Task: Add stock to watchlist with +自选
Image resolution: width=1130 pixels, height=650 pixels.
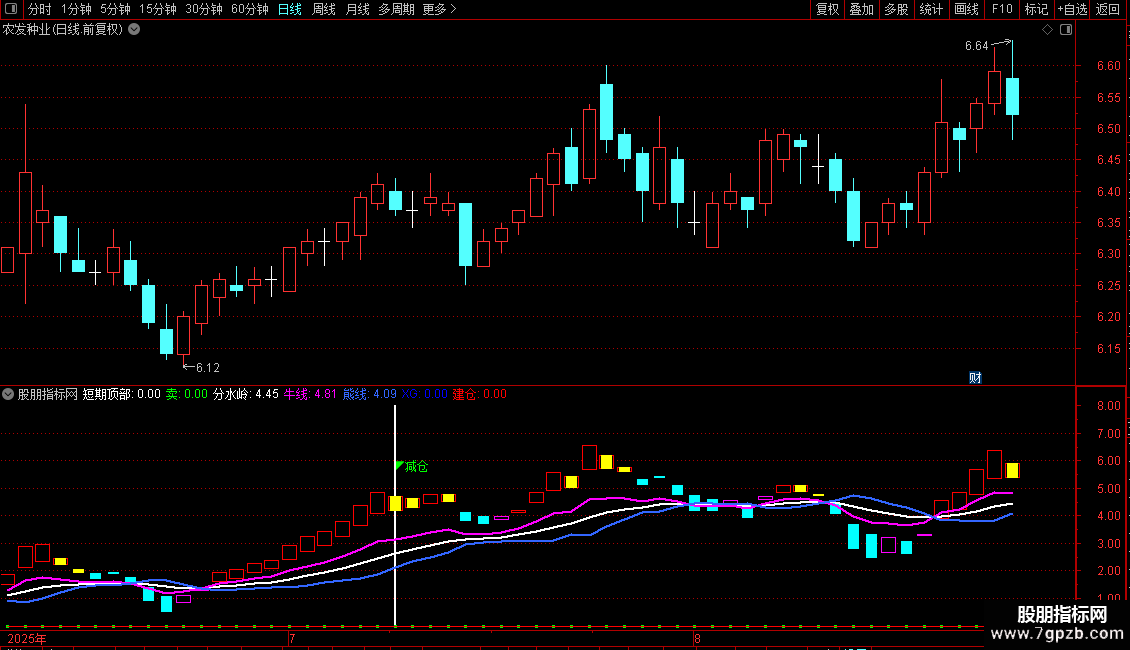Action: point(1072,9)
